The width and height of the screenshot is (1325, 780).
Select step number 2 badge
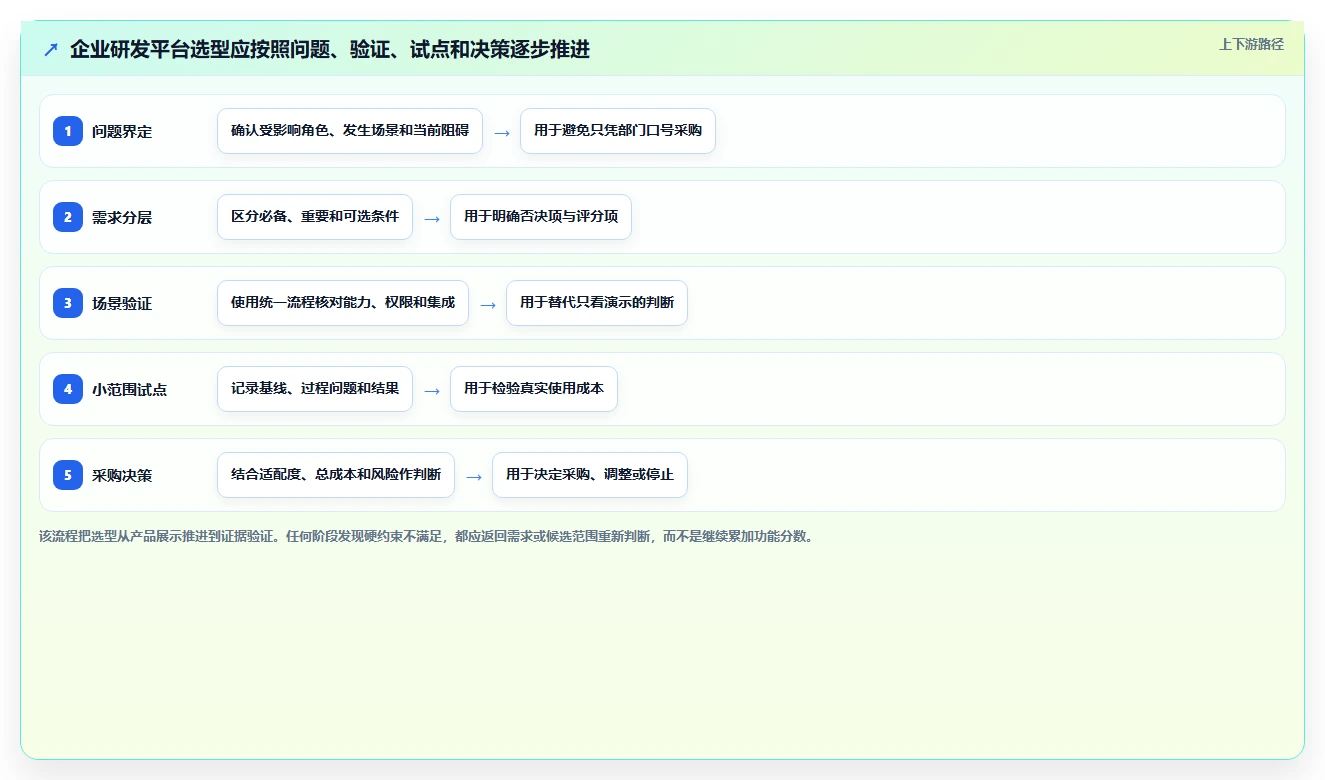pos(68,217)
